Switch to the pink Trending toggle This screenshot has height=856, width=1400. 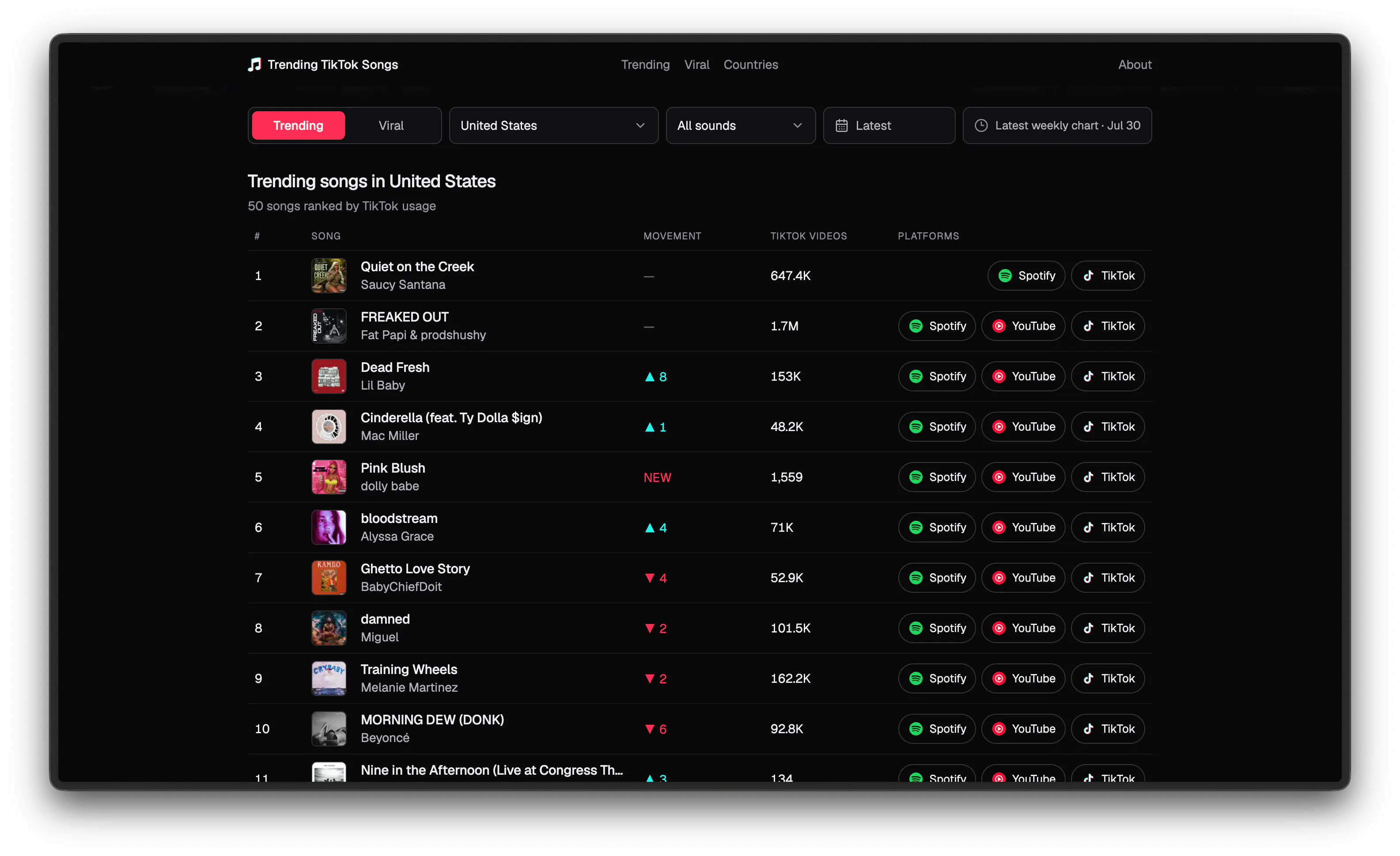click(x=298, y=125)
